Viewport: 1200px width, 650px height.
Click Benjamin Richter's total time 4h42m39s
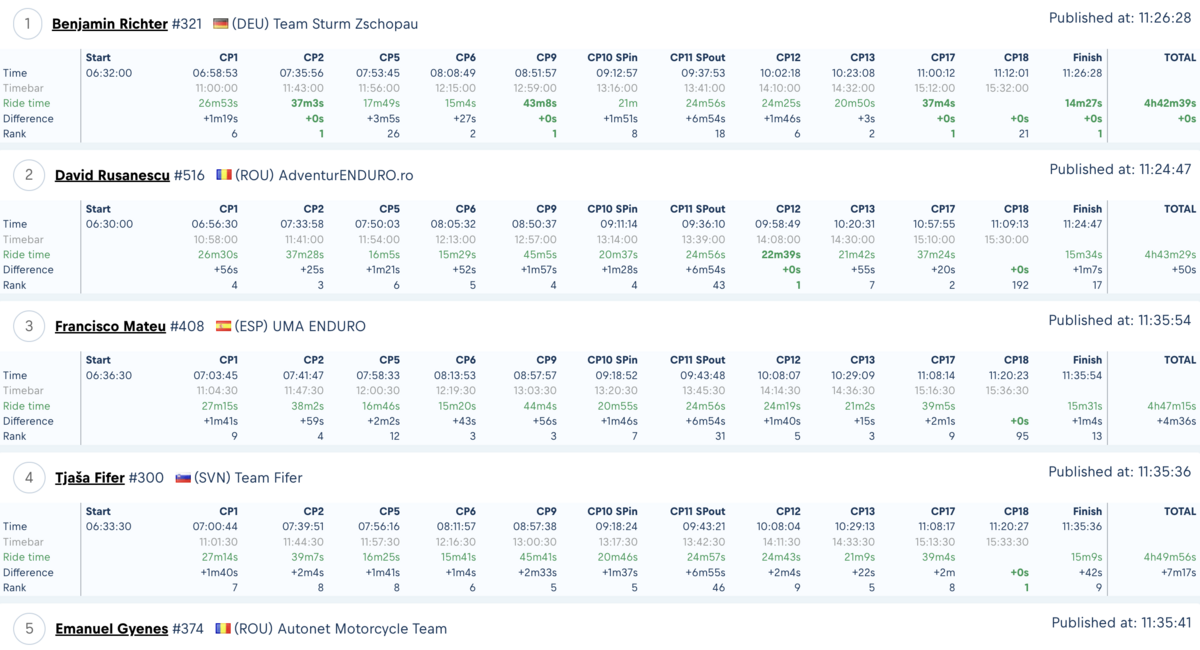coord(1170,104)
